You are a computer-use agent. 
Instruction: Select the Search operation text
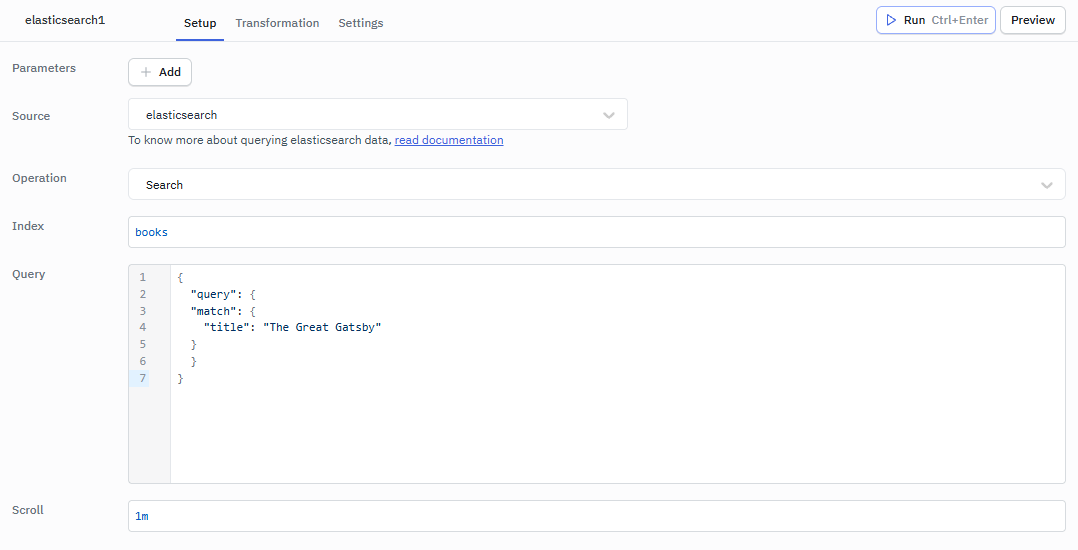click(x=165, y=185)
